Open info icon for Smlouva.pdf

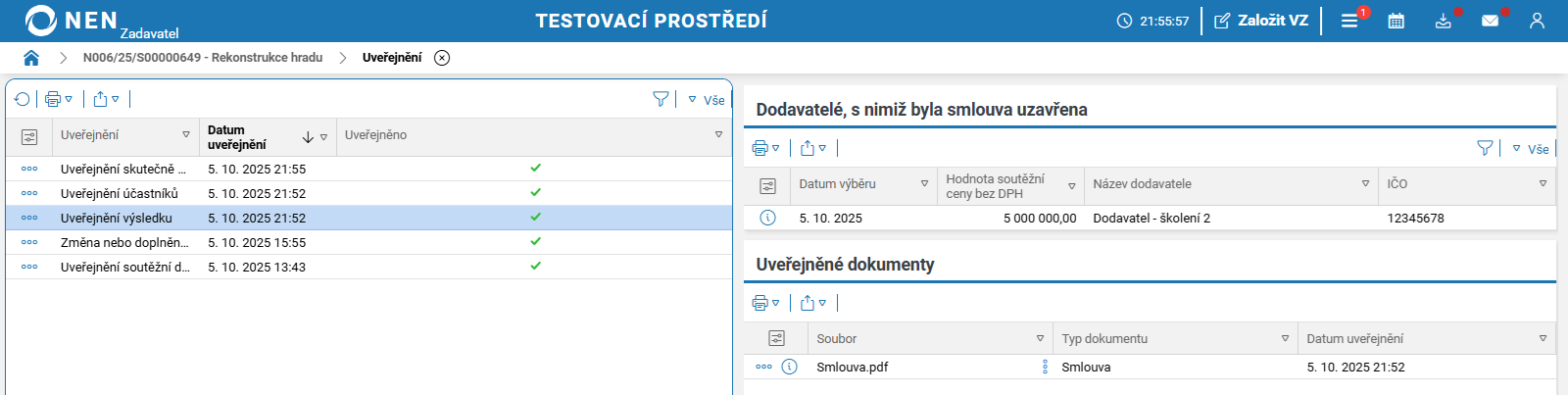[789, 367]
